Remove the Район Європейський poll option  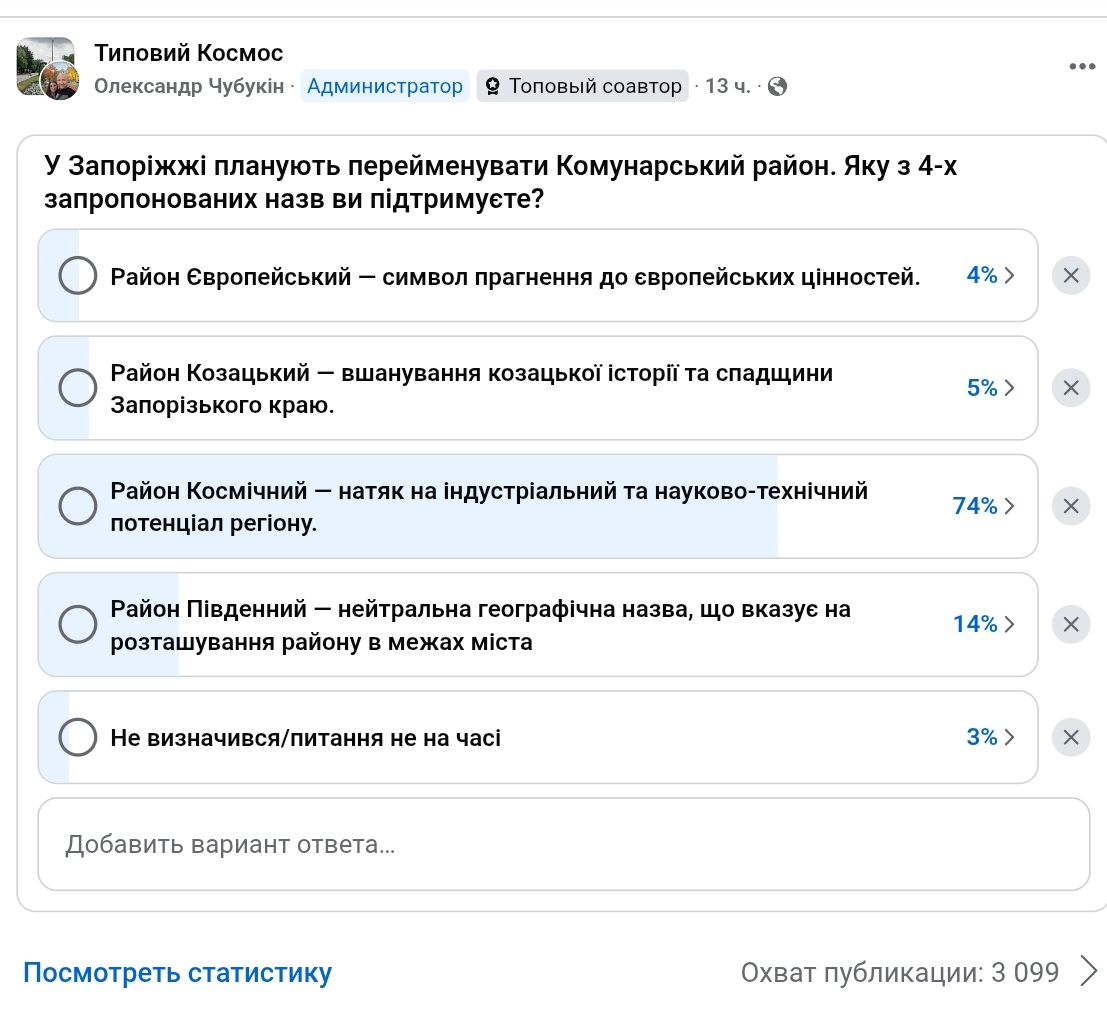1070,276
